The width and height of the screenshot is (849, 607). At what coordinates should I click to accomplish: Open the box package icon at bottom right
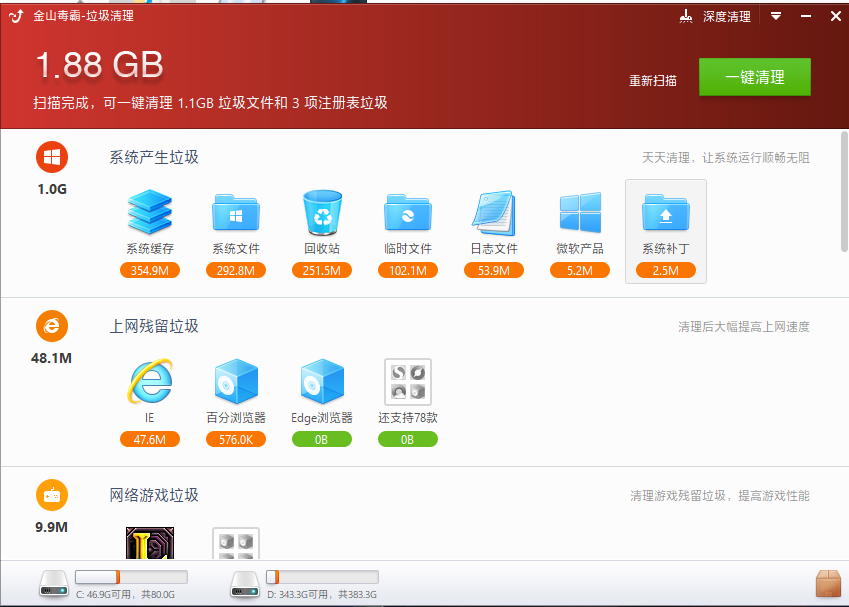point(828,584)
